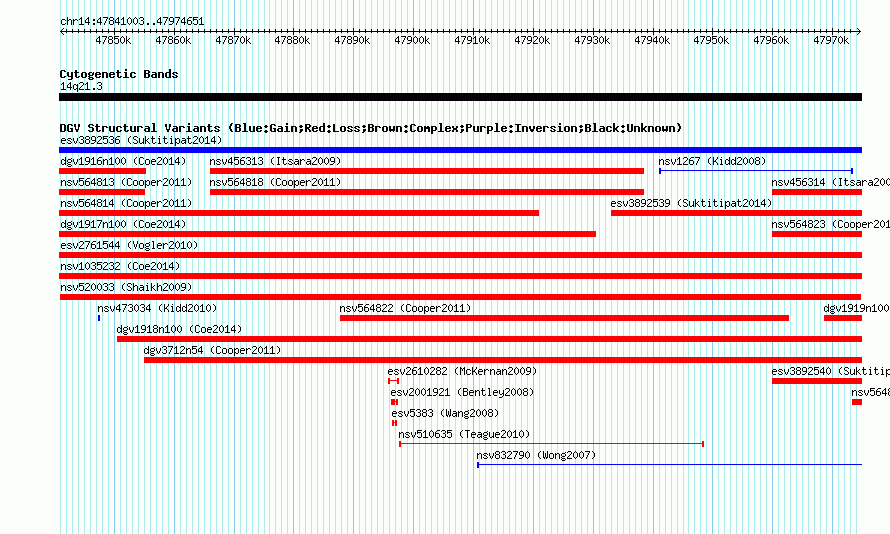Screen dimensions: 890x534
Task: Click the esv3892536 (Suktitipat2014) gain variant label
Action: click(141, 140)
